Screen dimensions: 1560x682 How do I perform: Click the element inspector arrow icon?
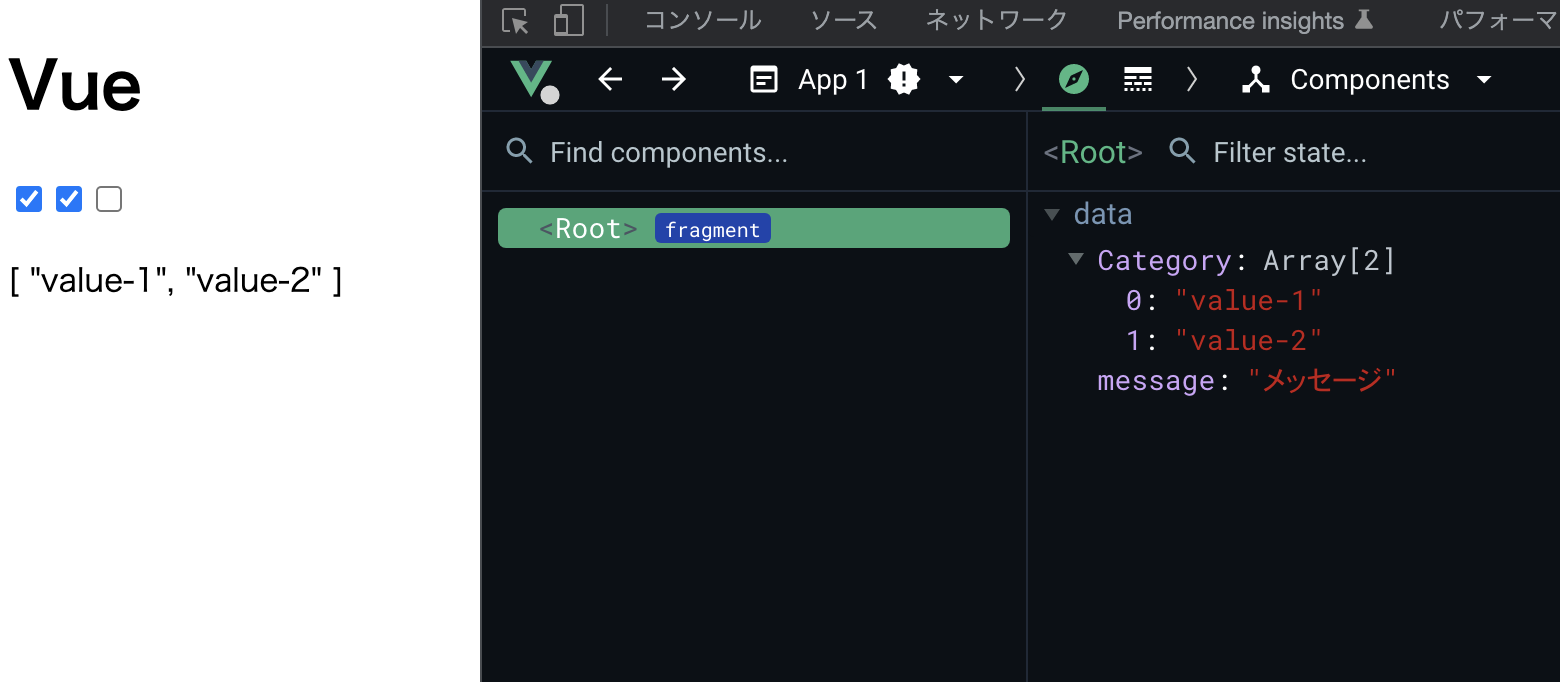coord(515,21)
